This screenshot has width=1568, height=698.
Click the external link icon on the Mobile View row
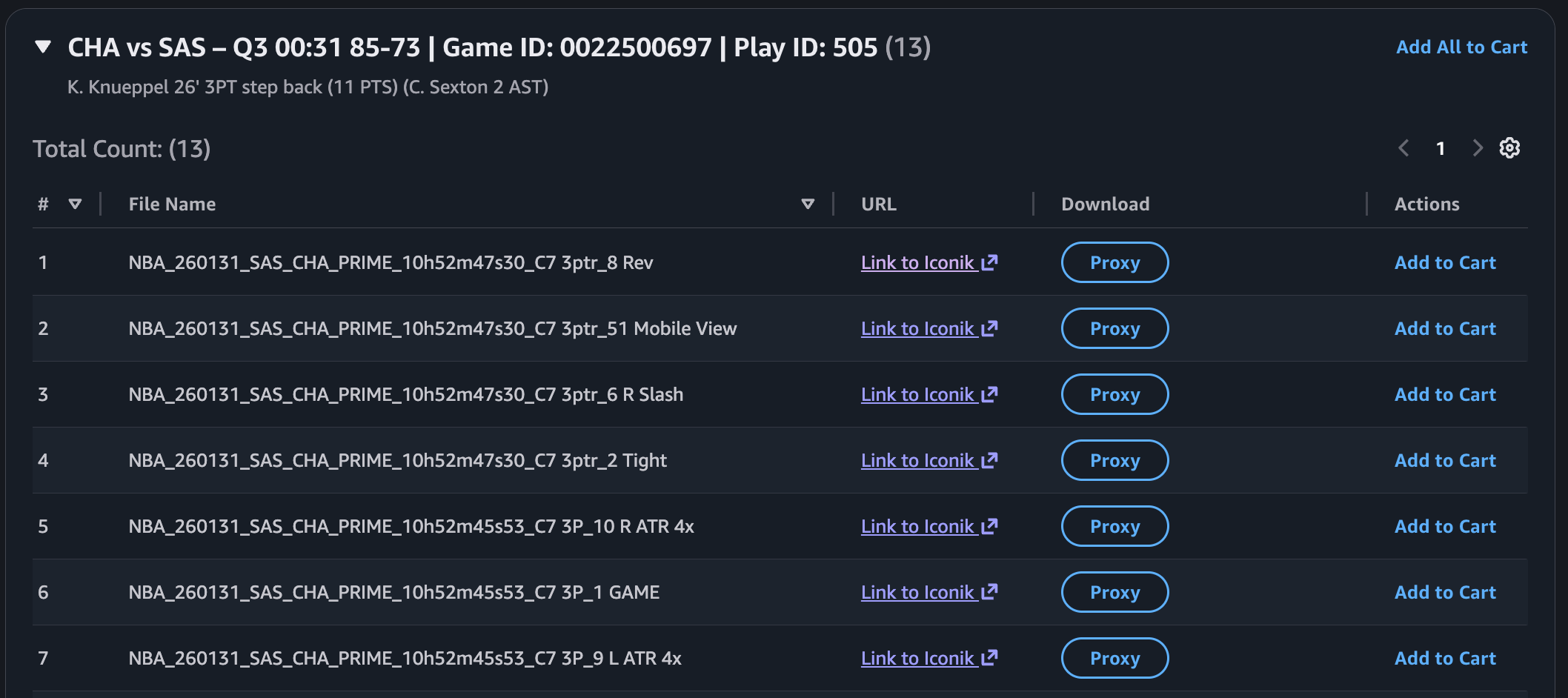989,328
